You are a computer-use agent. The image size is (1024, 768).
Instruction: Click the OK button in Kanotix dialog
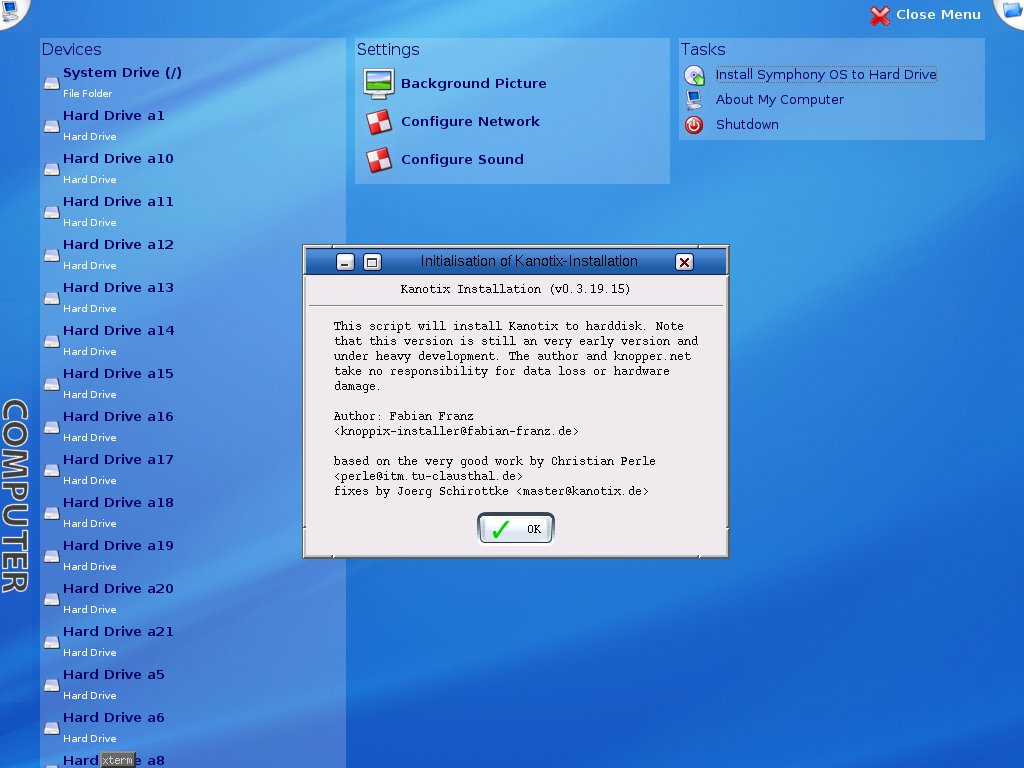click(x=515, y=528)
